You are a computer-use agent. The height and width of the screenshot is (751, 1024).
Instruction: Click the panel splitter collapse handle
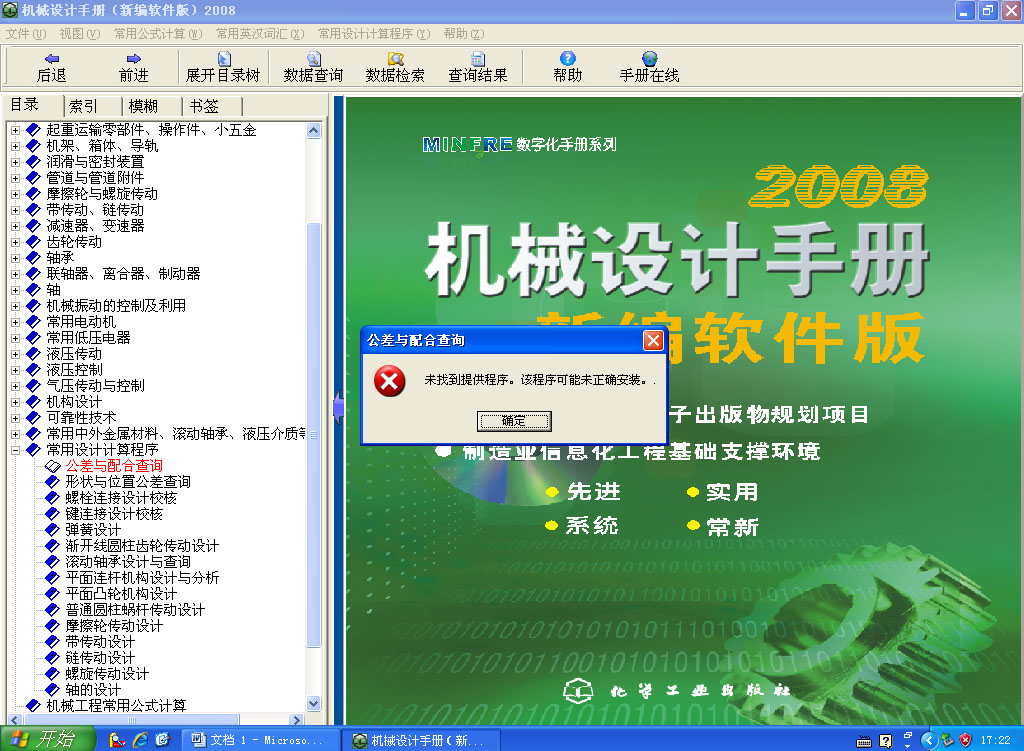[338, 407]
